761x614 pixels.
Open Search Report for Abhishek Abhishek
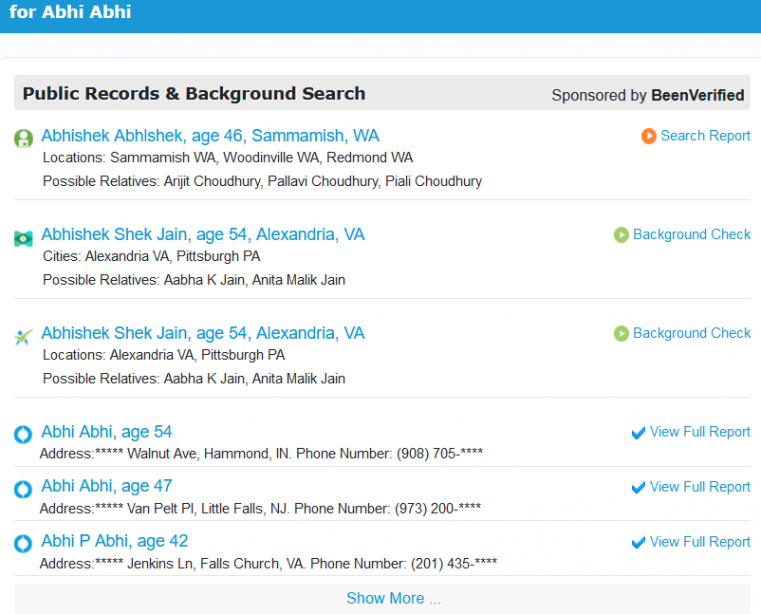coord(705,136)
